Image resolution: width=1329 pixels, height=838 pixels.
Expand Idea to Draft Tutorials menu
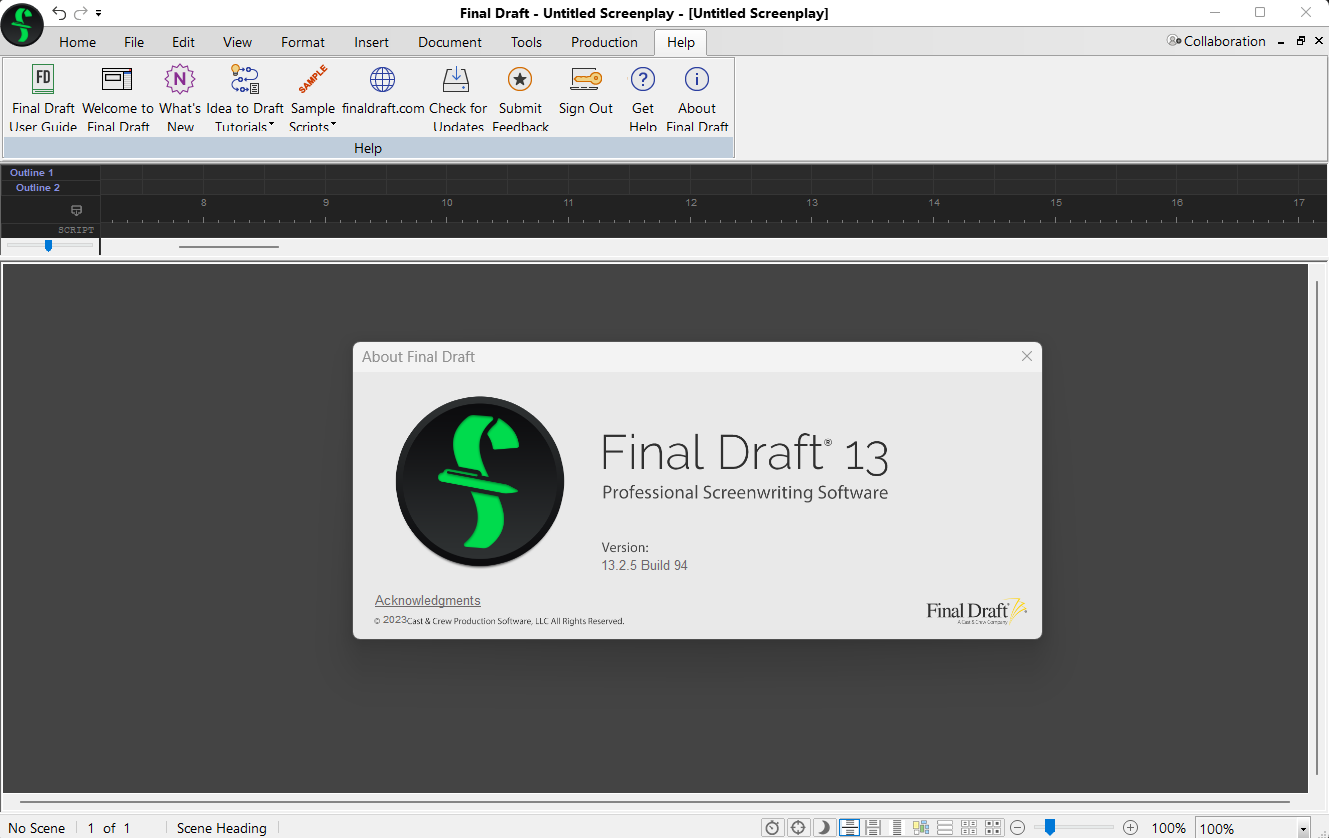pyautogui.click(x=245, y=98)
